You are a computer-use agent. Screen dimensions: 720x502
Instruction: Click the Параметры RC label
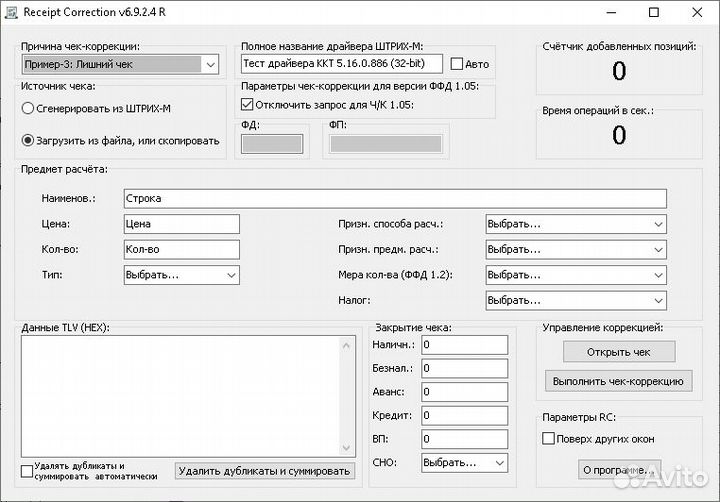579,417
